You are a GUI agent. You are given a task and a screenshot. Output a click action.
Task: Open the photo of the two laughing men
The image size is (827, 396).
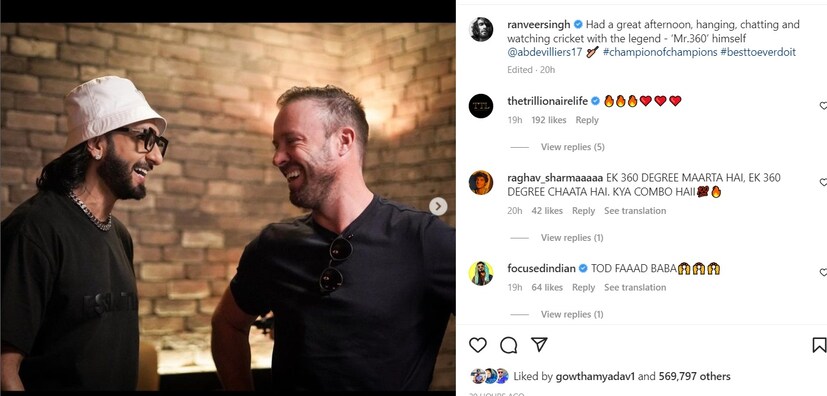228,207
